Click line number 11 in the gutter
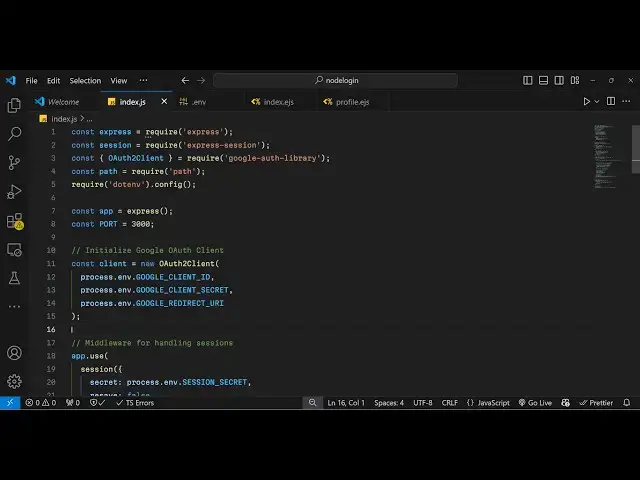This screenshot has height=480, width=640. [51, 264]
